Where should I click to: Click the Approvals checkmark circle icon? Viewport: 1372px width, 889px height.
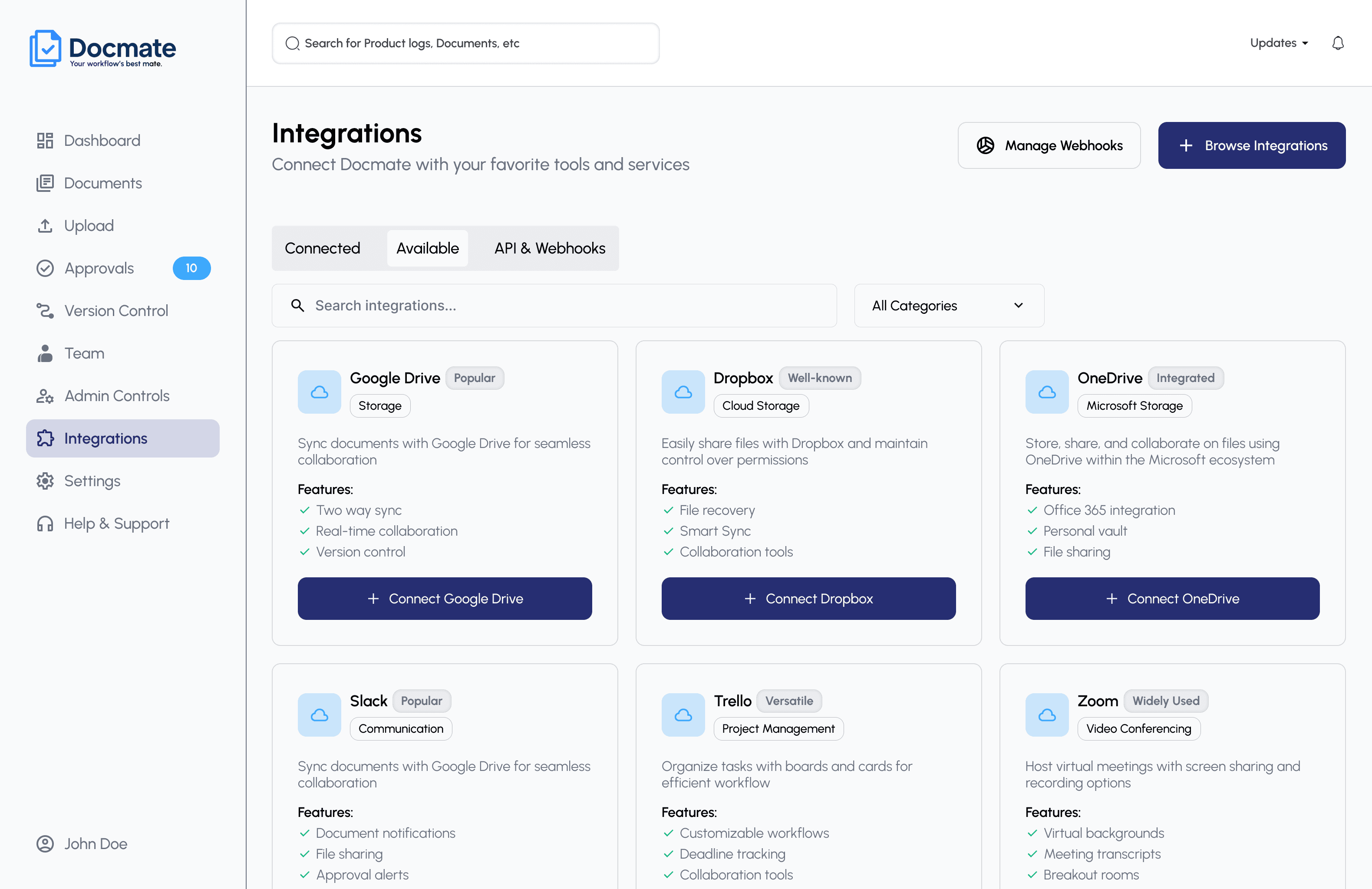45,268
